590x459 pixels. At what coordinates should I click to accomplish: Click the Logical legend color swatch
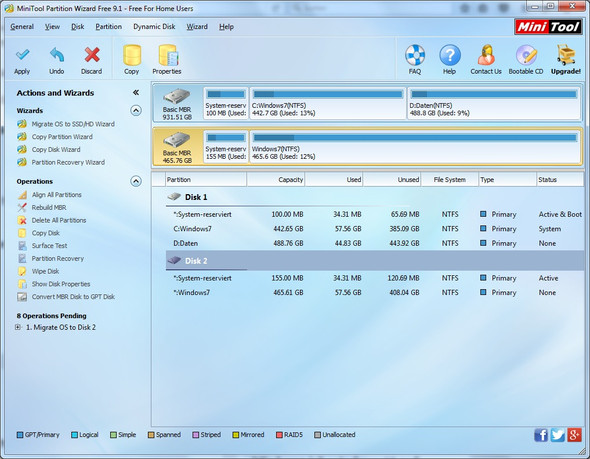point(75,435)
